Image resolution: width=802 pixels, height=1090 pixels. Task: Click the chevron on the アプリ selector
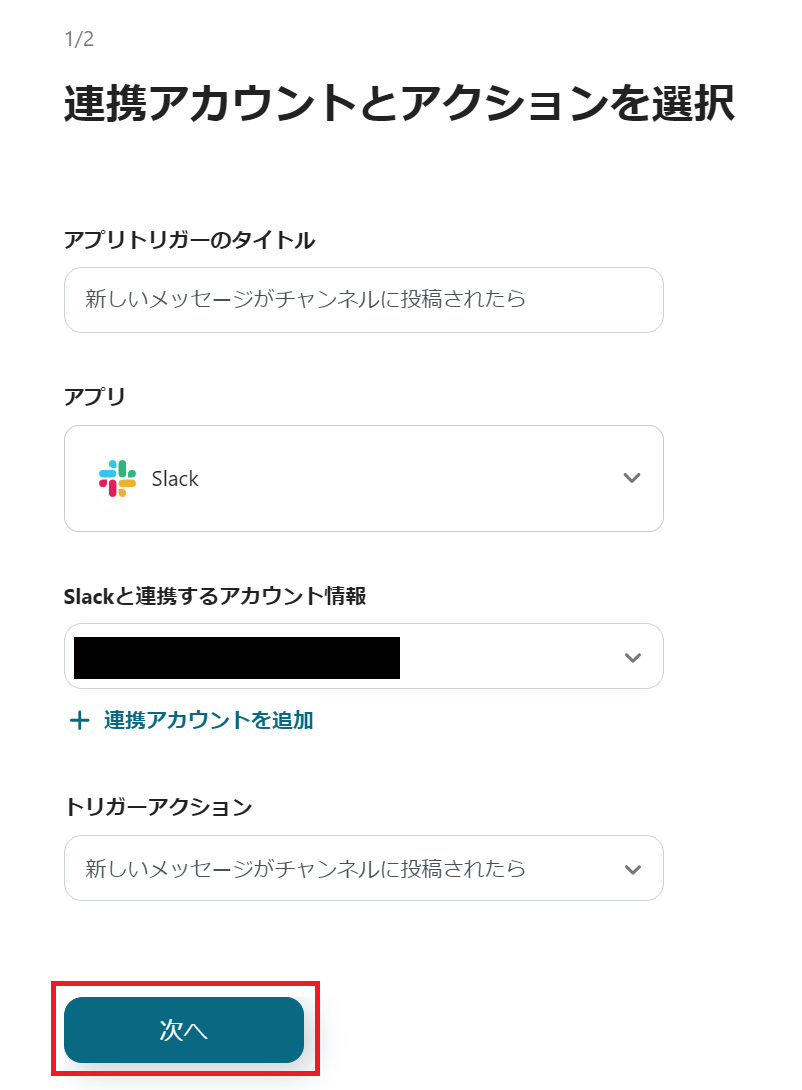(632, 478)
